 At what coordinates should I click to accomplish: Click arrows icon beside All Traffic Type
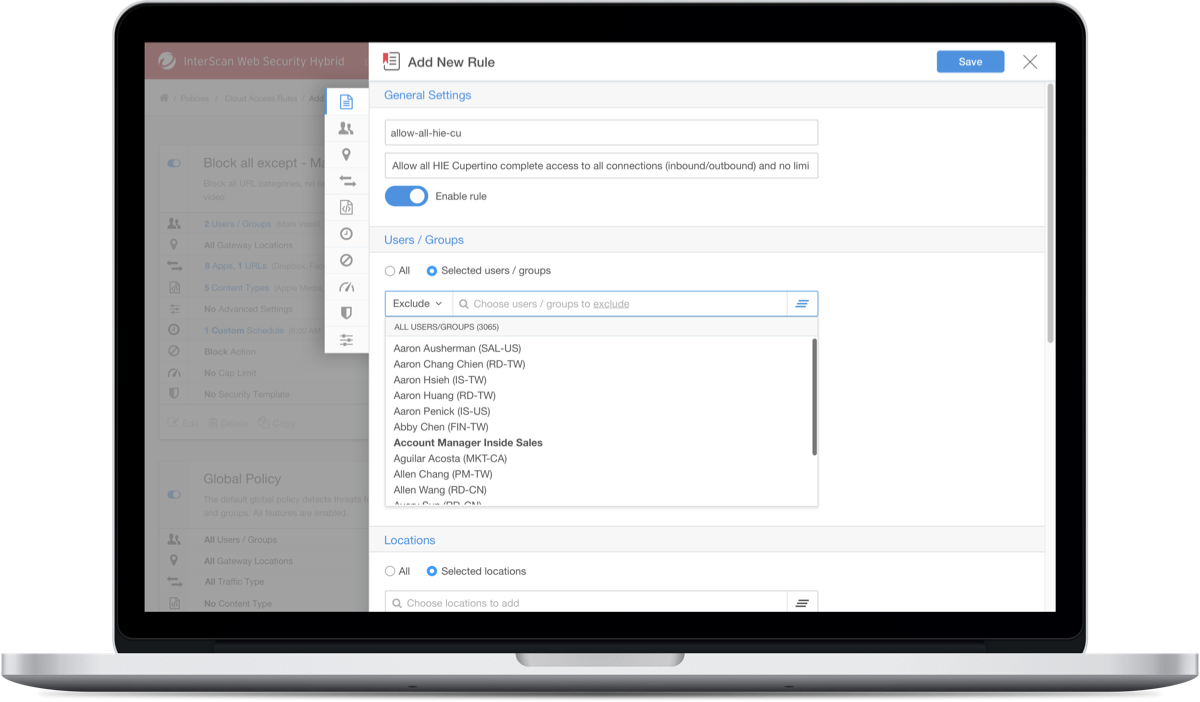tap(174, 582)
